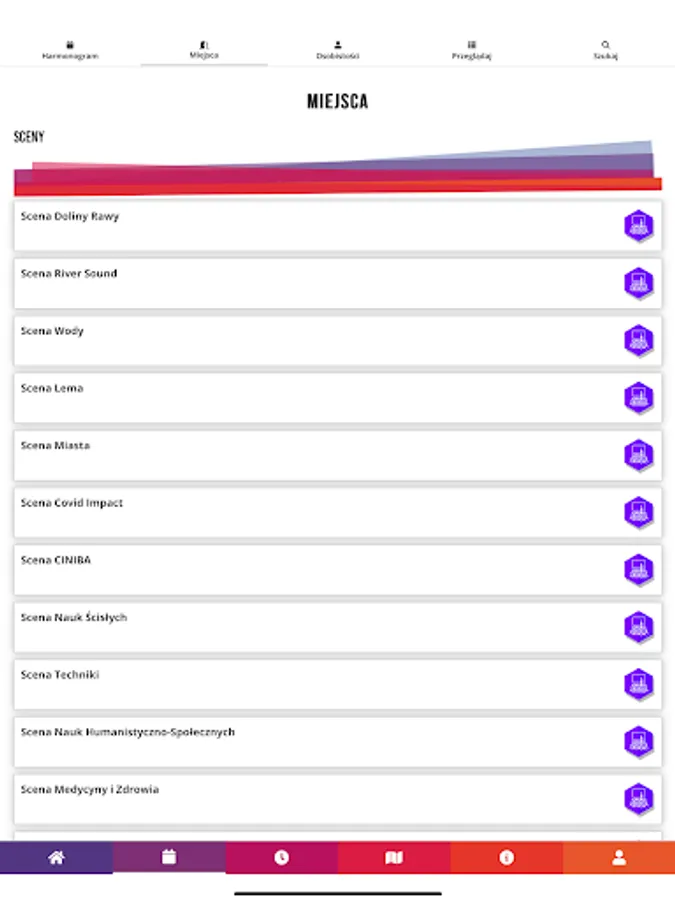The height and width of the screenshot is (900, 675).
Task: Switch to the Harmonogram tab
Action: tap(70, 51)
